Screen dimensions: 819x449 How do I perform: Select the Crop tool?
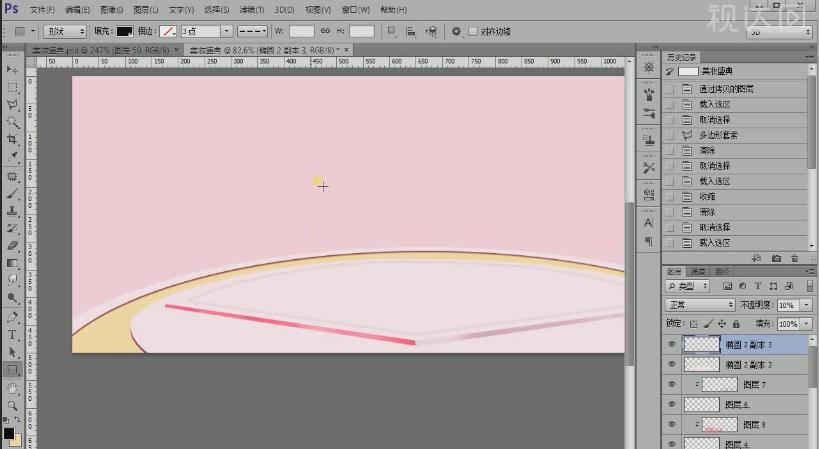point(12,140)
